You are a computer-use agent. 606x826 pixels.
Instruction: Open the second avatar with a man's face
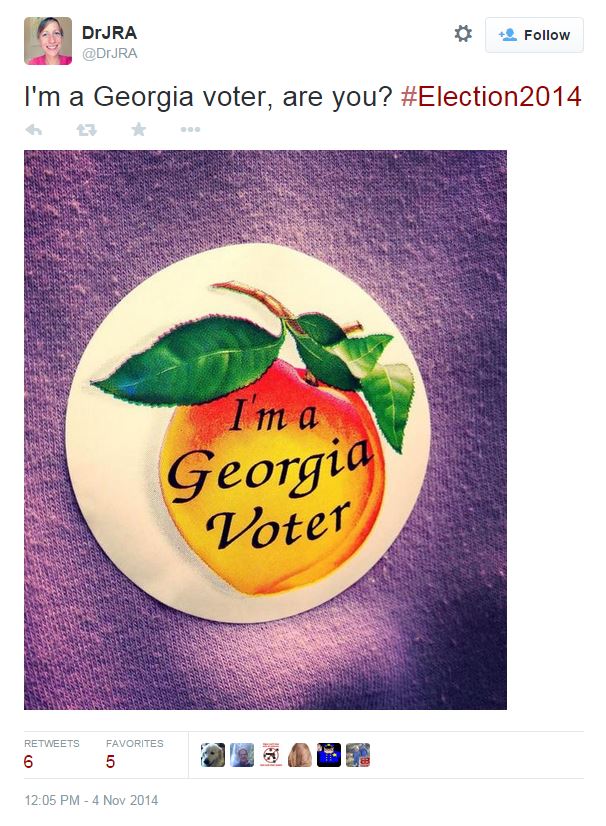[x=242, y=755]
